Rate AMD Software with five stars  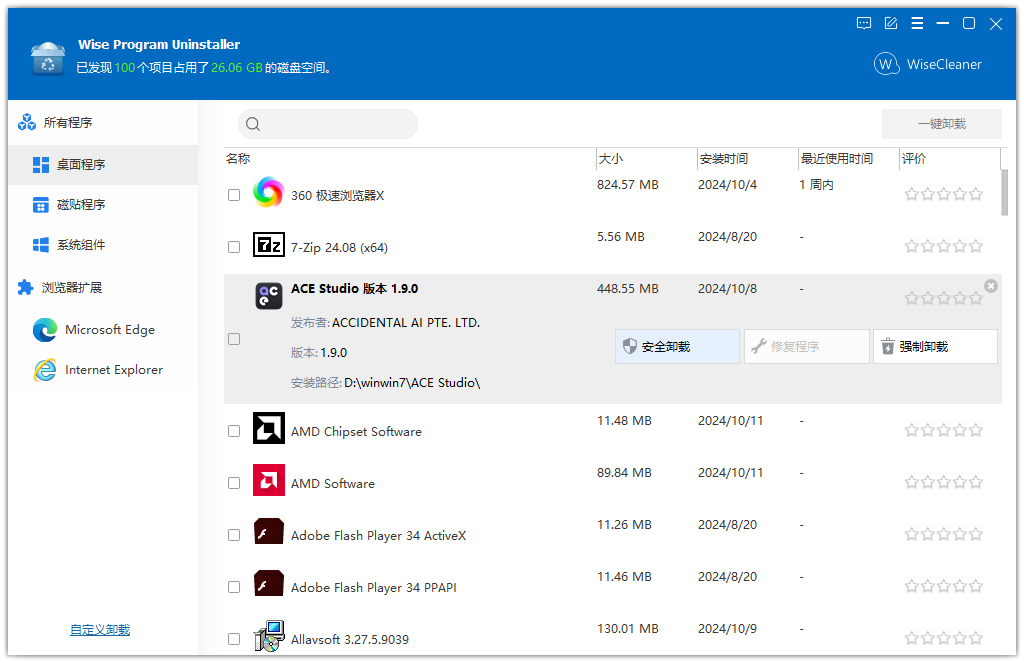pyautogui.click(x=975, y=481)
